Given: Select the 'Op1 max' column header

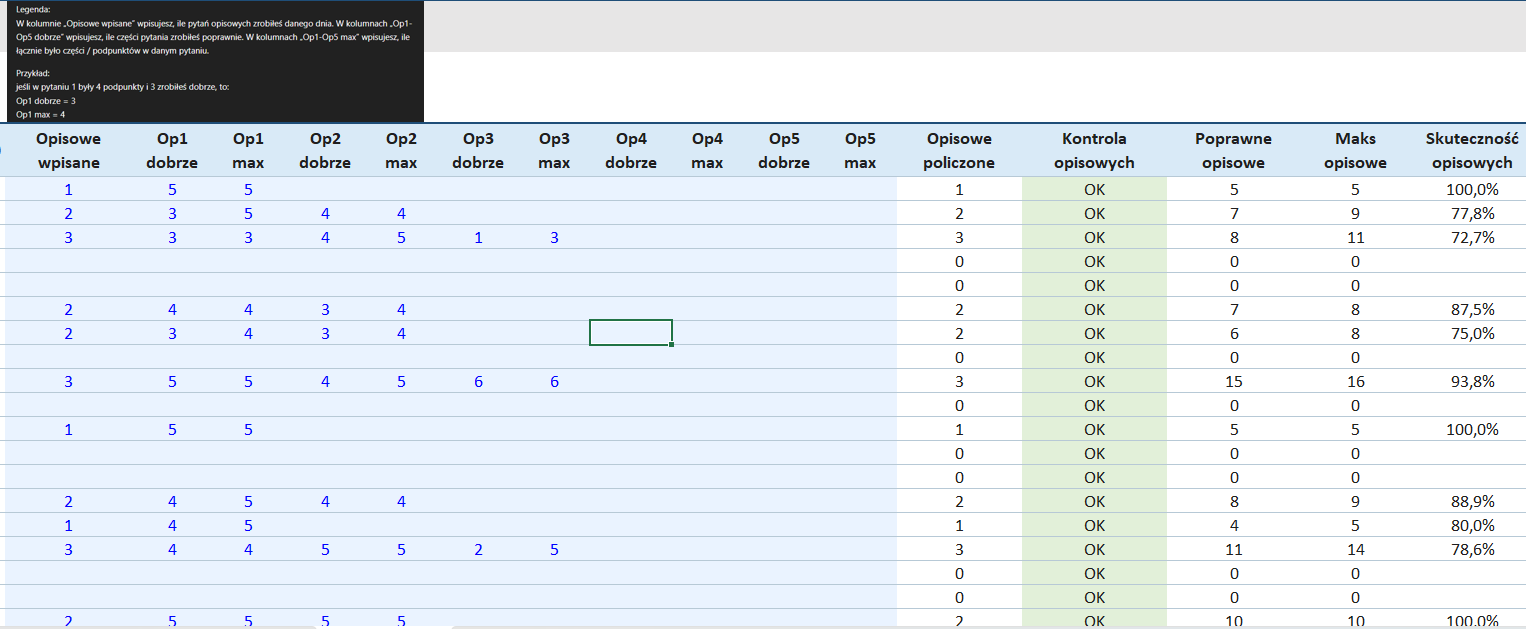Looking at the screenshot, I should (248, 150).
